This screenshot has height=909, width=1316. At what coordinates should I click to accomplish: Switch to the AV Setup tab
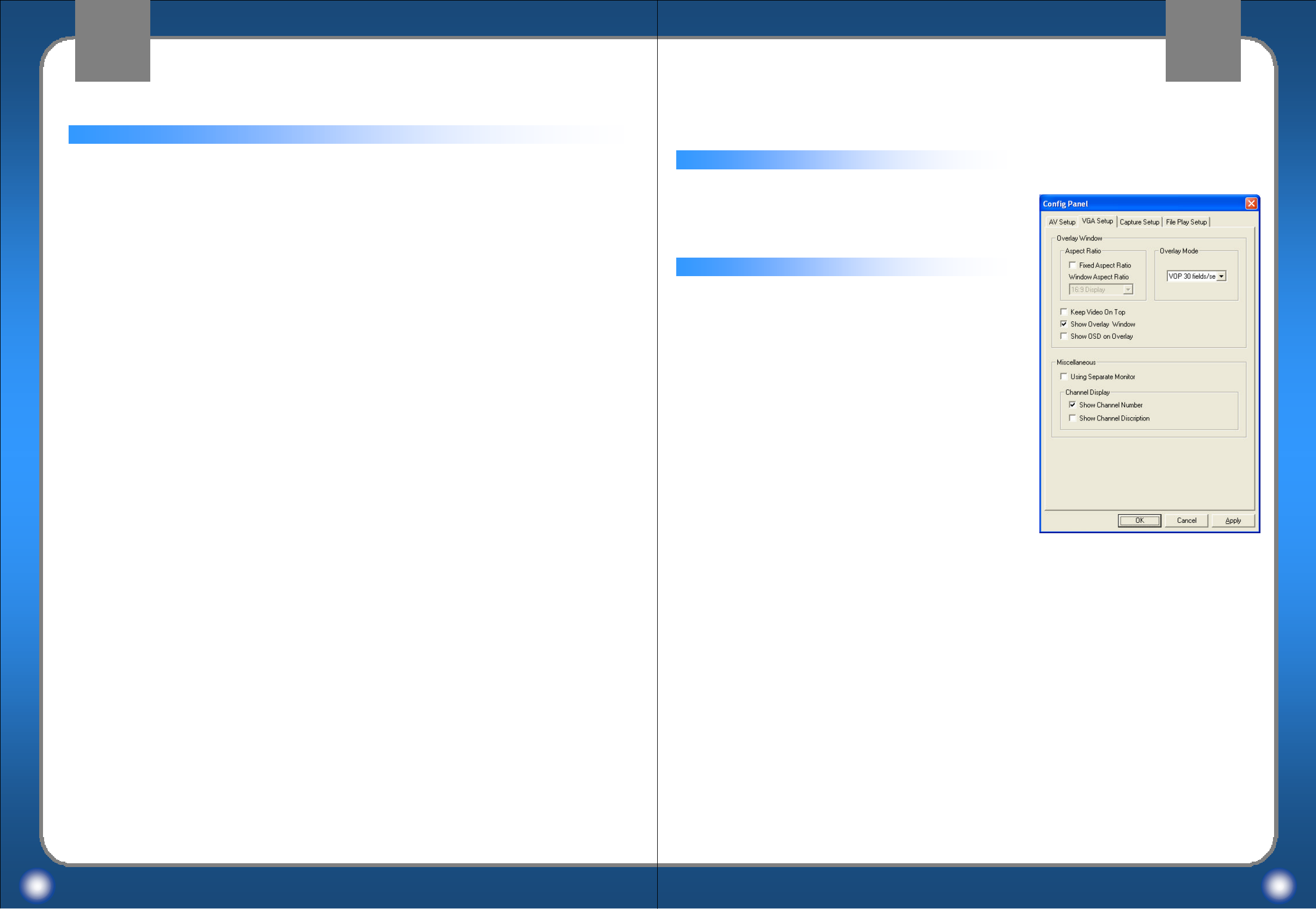pyautogui.click(x=1062, y=222)
